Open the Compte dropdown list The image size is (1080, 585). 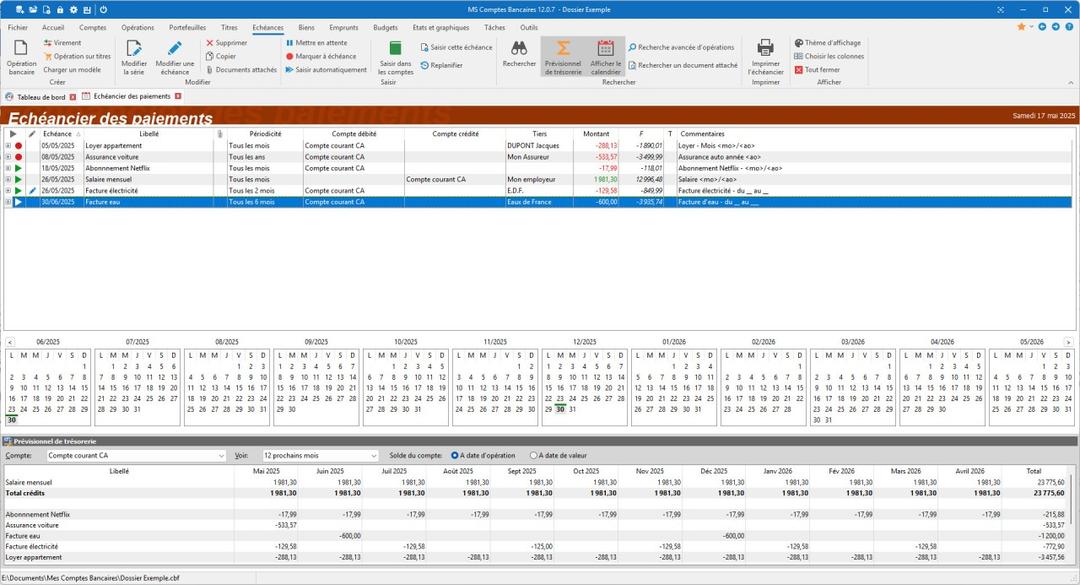click(x=221, y=455)
